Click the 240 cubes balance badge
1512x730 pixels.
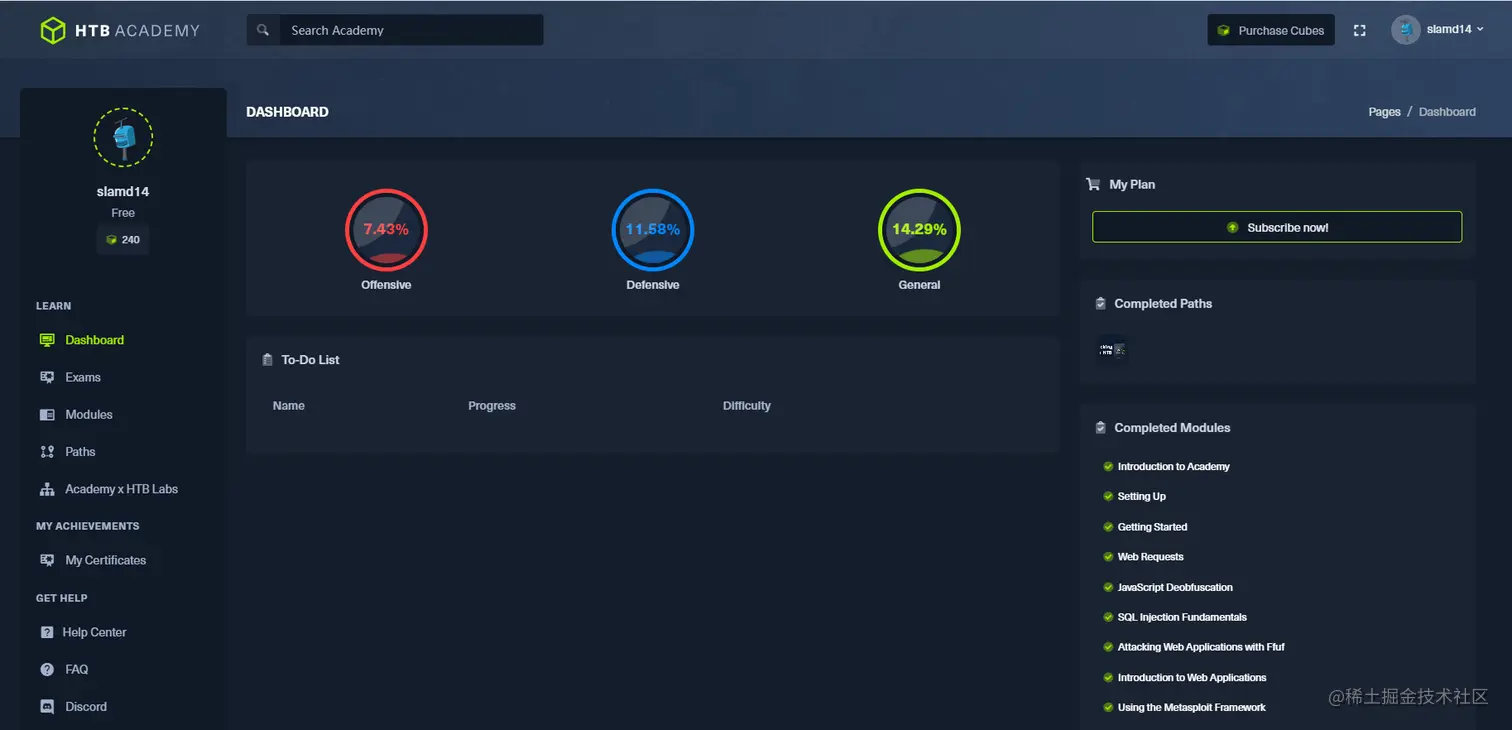(123, 240)
